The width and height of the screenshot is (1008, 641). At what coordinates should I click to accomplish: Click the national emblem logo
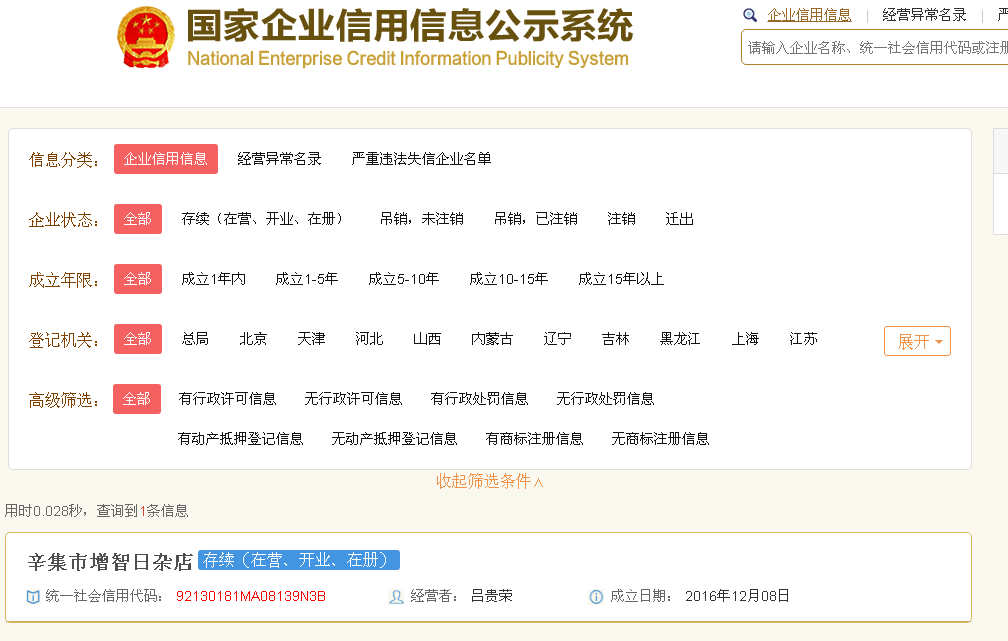coord(146,37)
